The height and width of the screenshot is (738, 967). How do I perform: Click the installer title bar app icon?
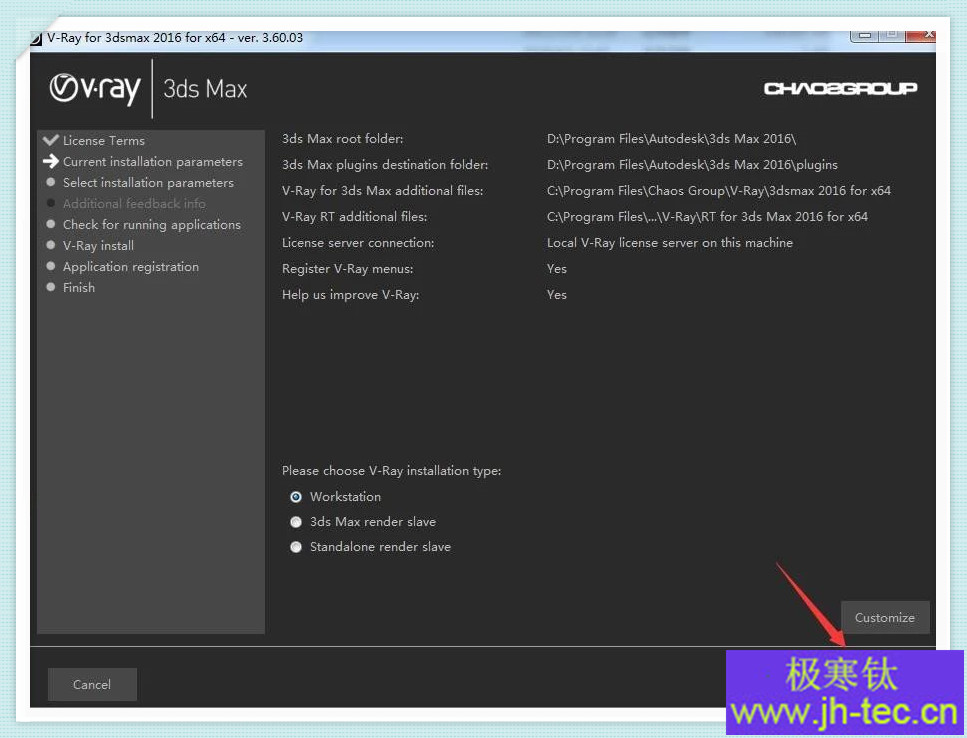[x=36, y=38]
